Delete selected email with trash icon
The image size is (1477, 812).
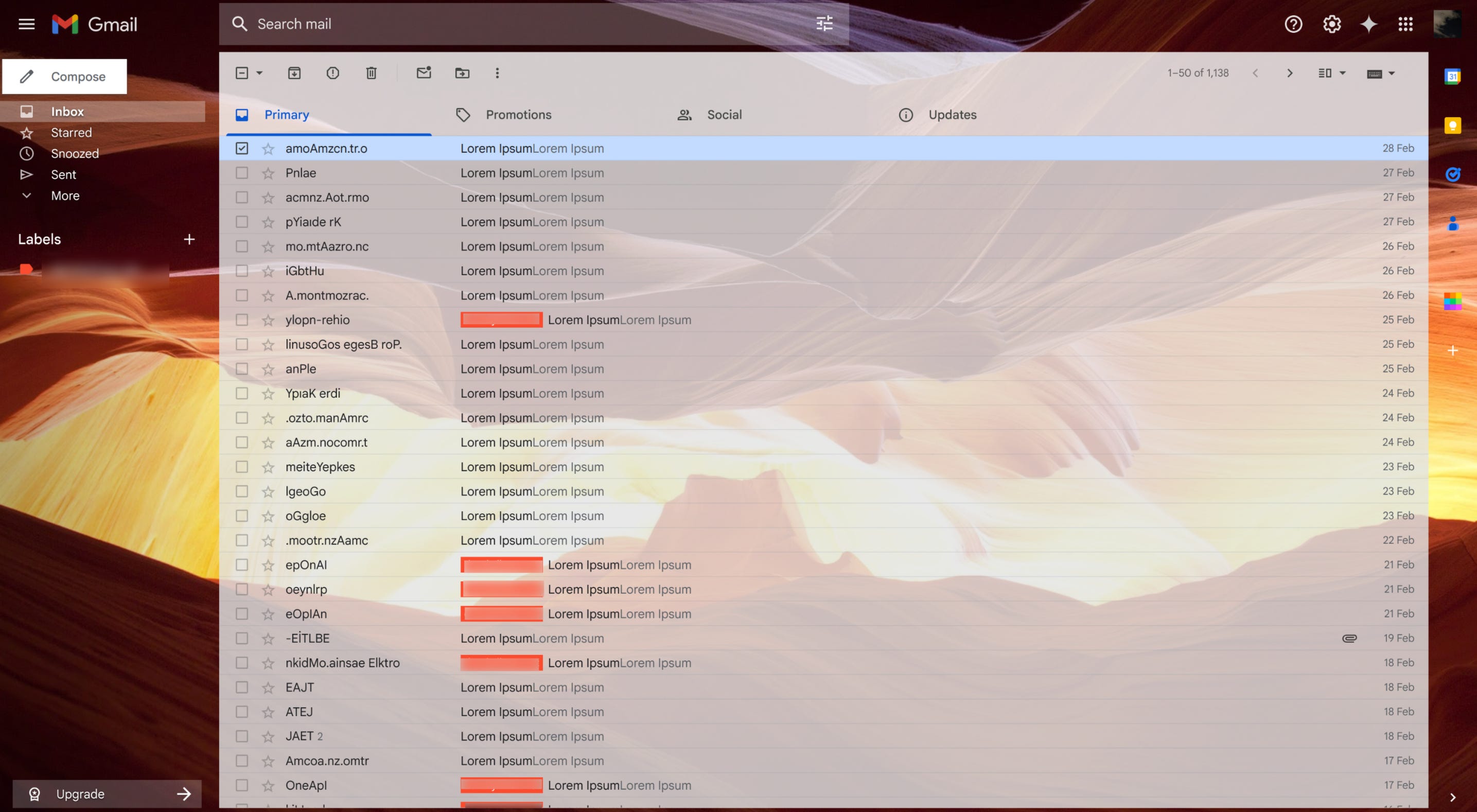371,73
